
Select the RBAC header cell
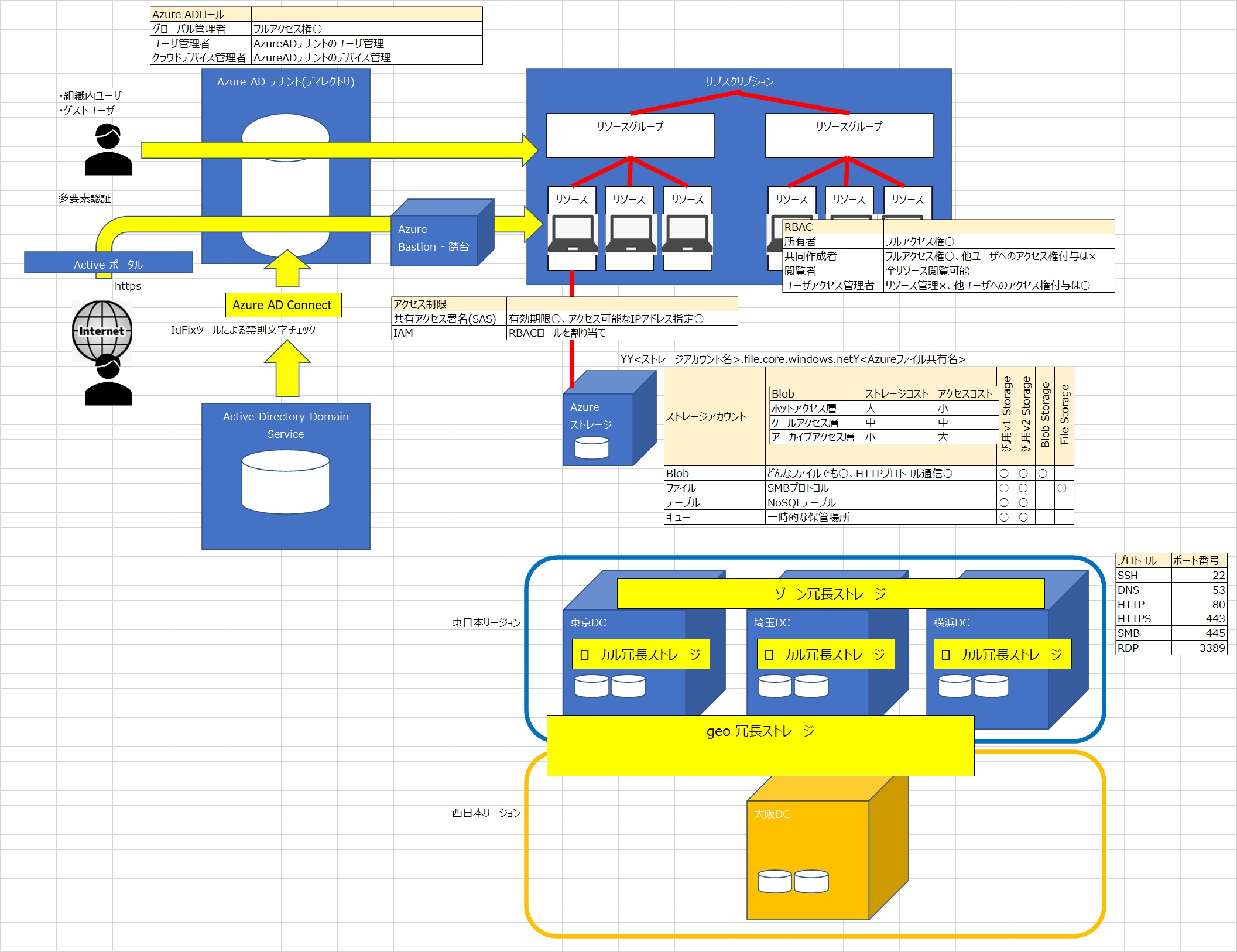[x=833, y=227]
